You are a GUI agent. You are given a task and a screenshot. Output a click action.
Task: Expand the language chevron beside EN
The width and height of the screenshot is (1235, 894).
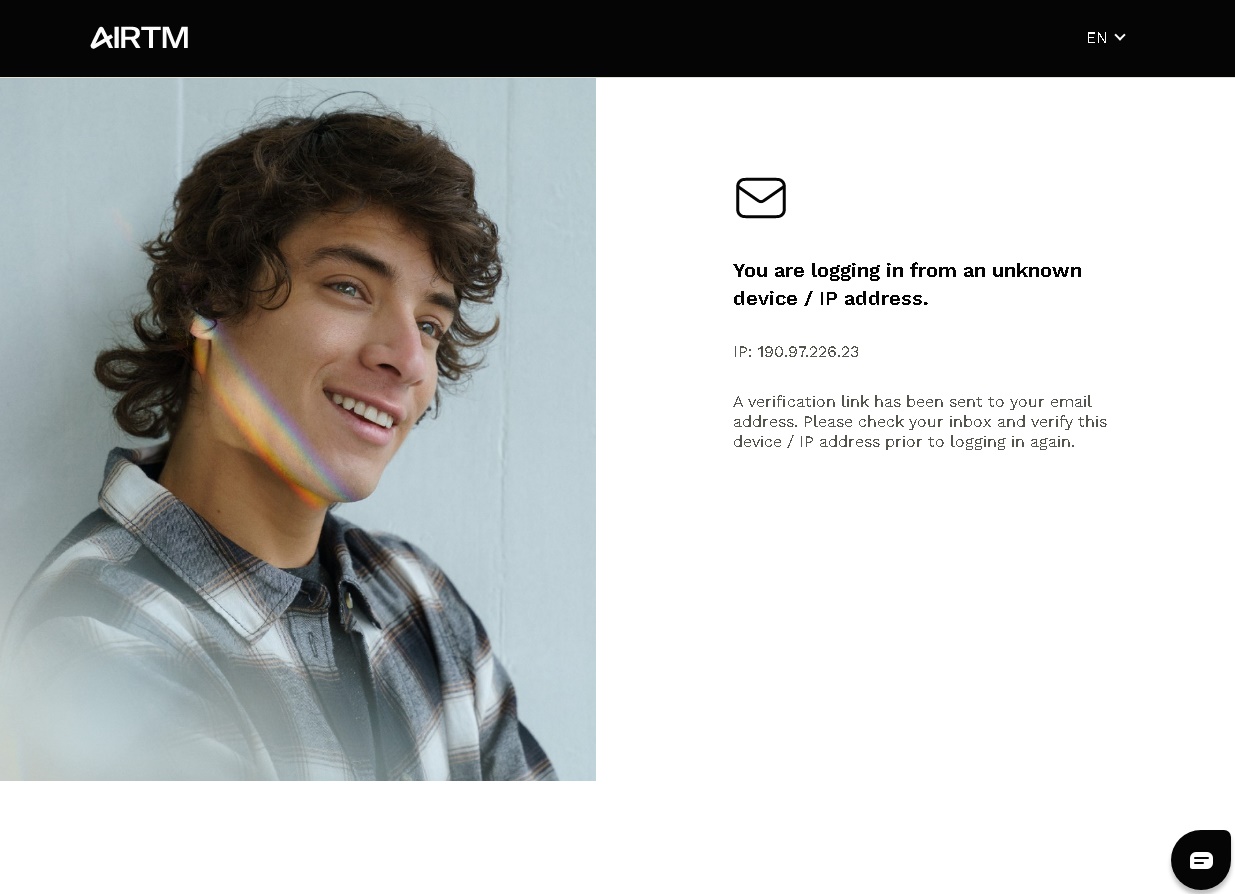(x=1120, y=38)
